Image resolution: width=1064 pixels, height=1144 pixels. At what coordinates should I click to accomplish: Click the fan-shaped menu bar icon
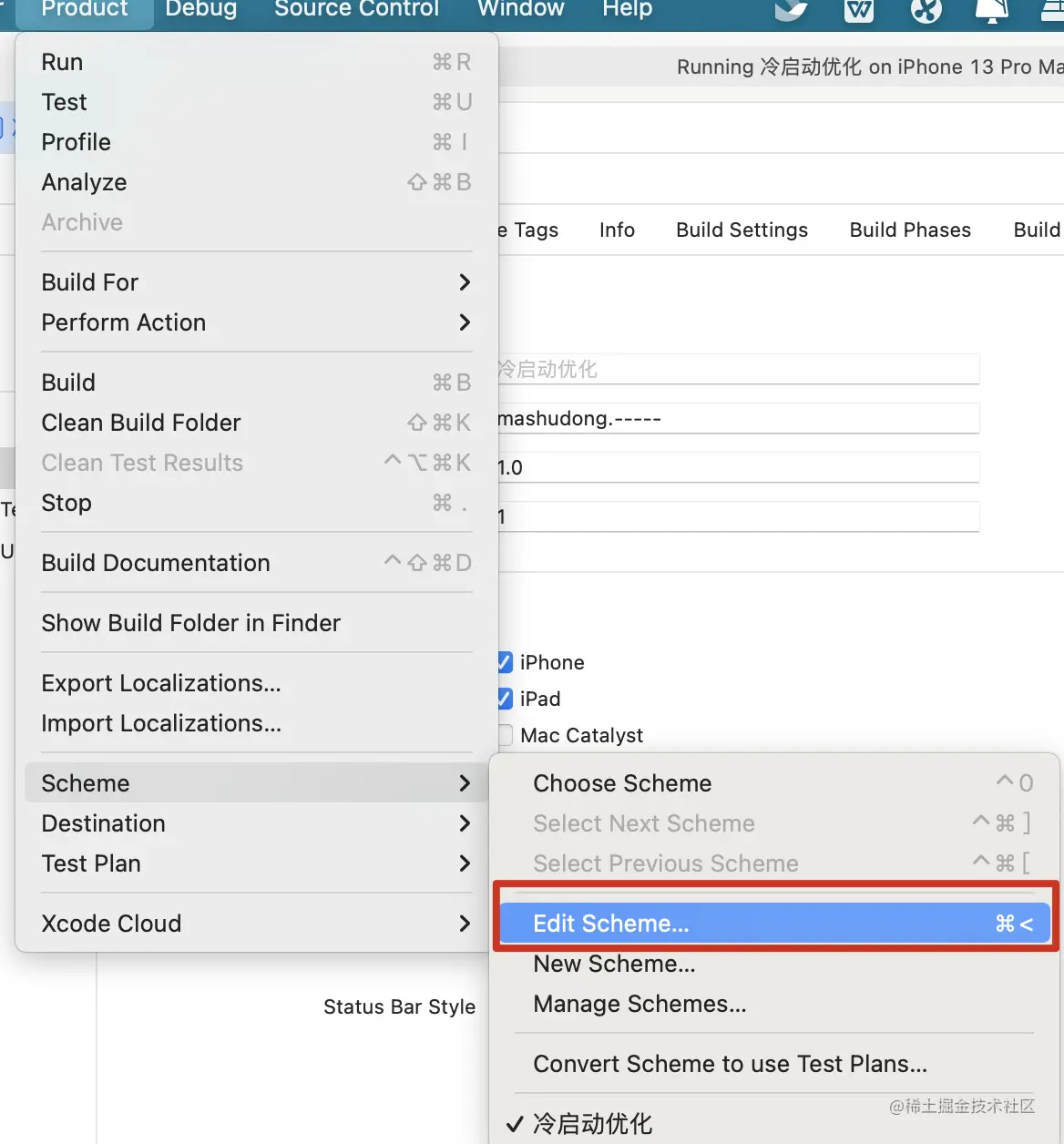point(926,10)
